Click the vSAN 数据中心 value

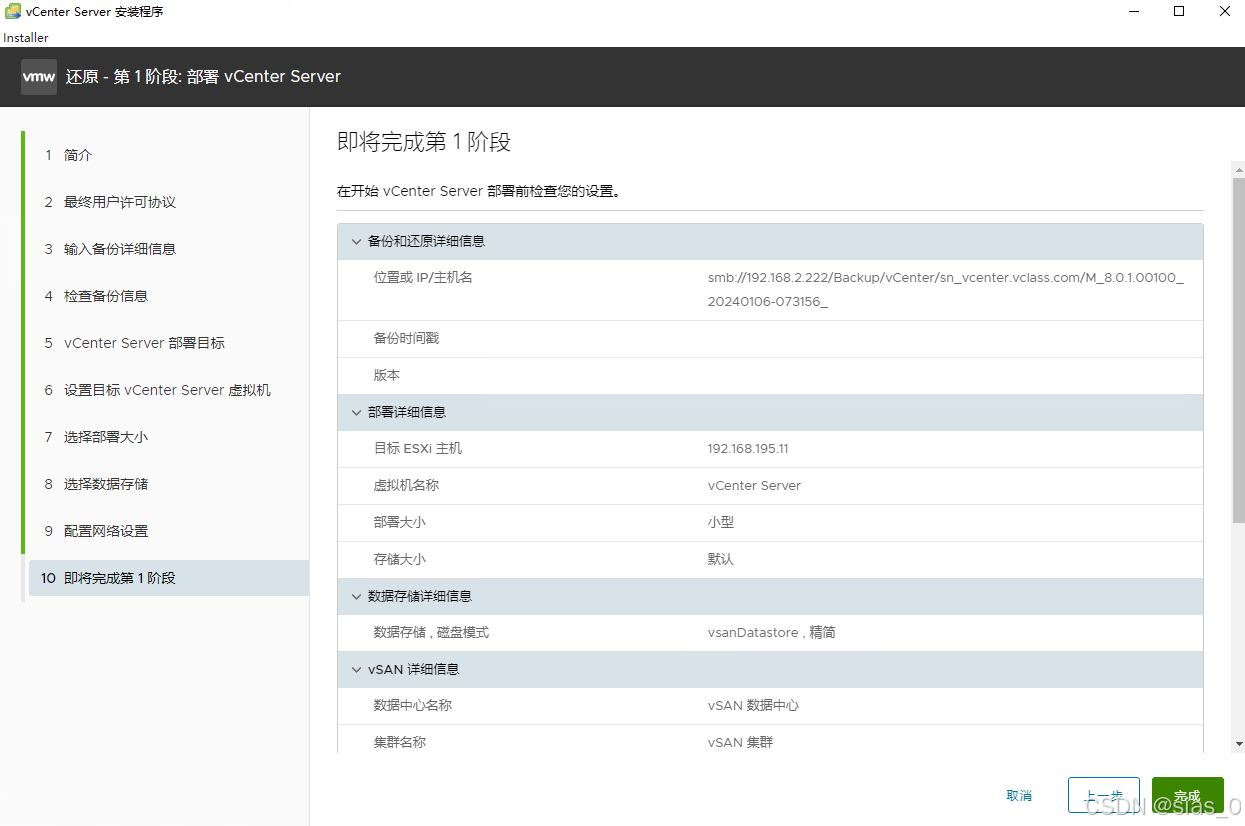753,706
